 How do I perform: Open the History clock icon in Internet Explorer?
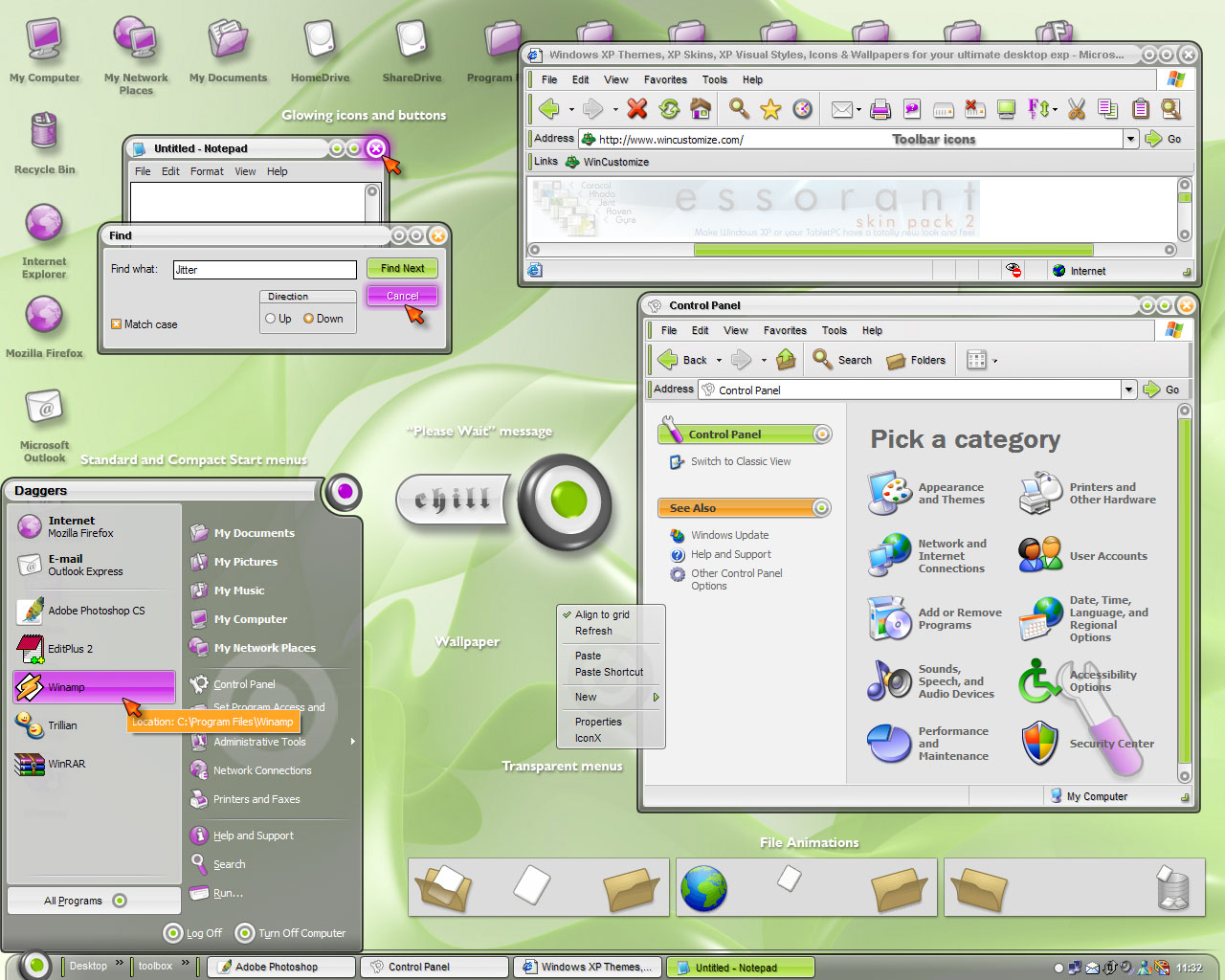(803, 109)
